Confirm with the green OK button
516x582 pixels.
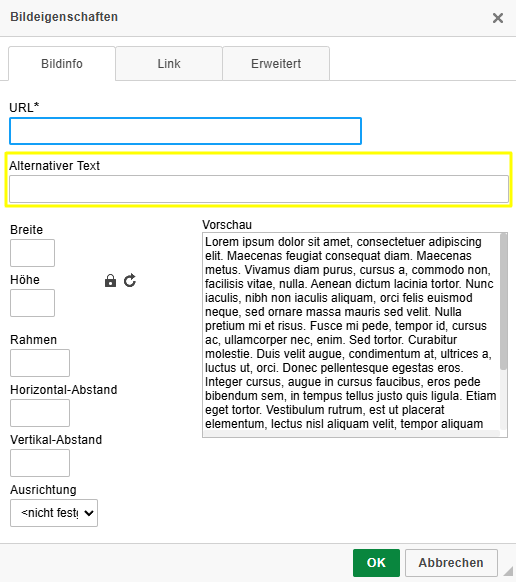click(376, 563)
